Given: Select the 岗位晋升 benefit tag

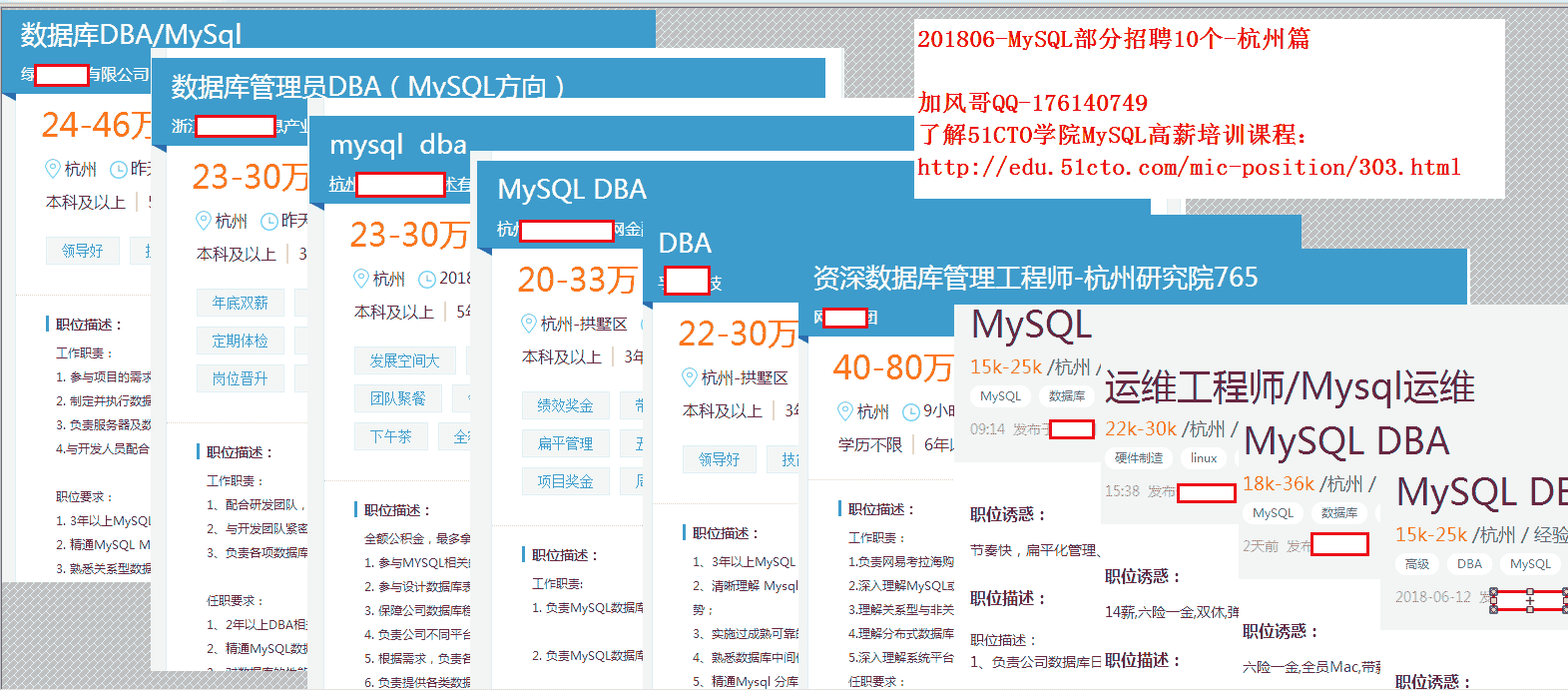Looking at the screenshot, I should [x=240, y=378].
